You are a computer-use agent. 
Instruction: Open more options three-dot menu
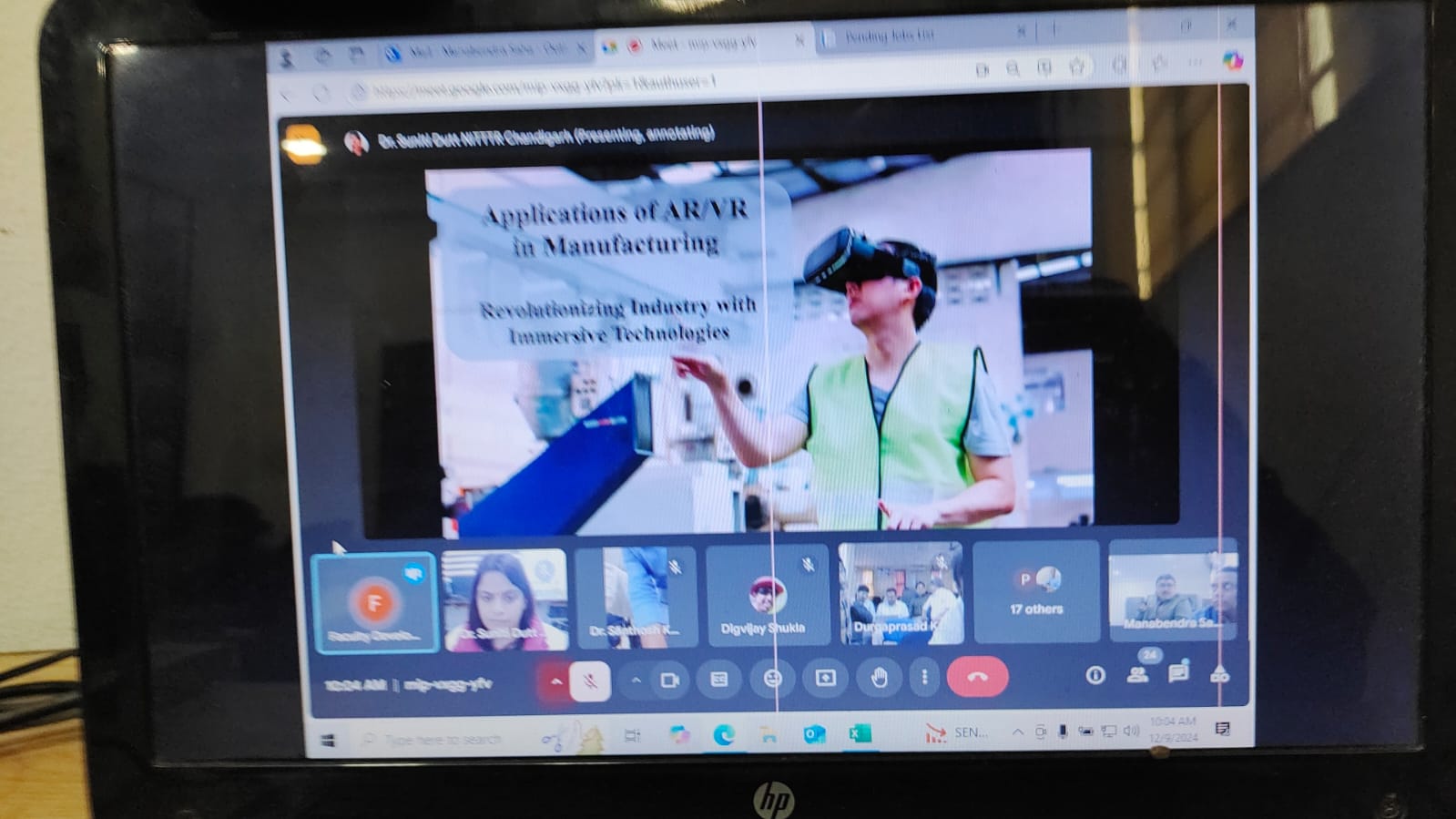pos(924,678)
